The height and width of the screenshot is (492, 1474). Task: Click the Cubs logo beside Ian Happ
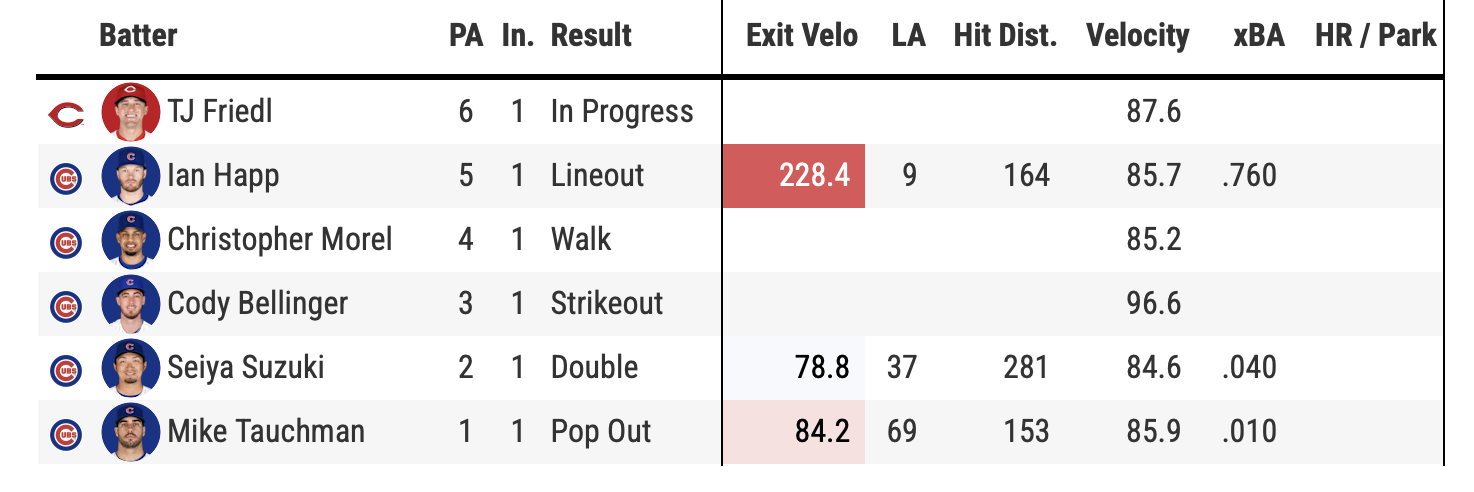(66, 177)
